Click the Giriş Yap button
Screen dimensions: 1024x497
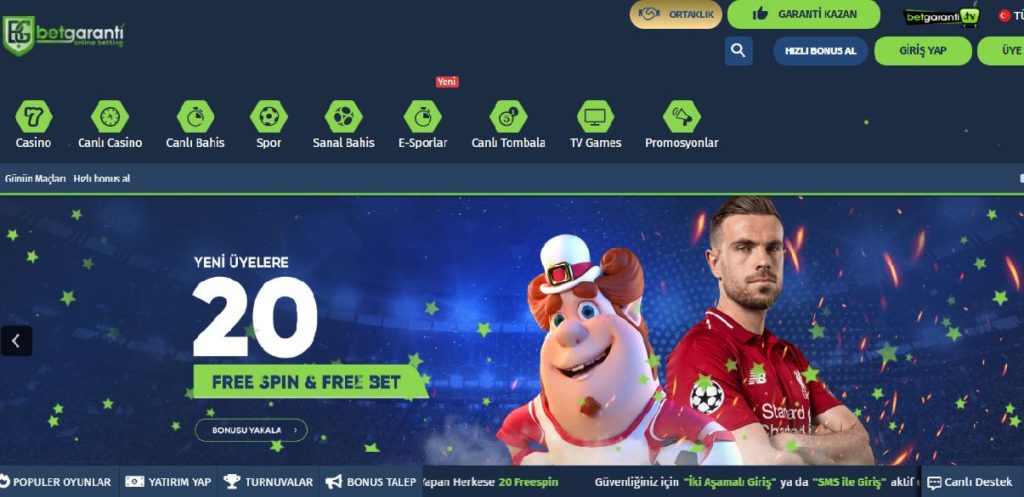point(923,51)
